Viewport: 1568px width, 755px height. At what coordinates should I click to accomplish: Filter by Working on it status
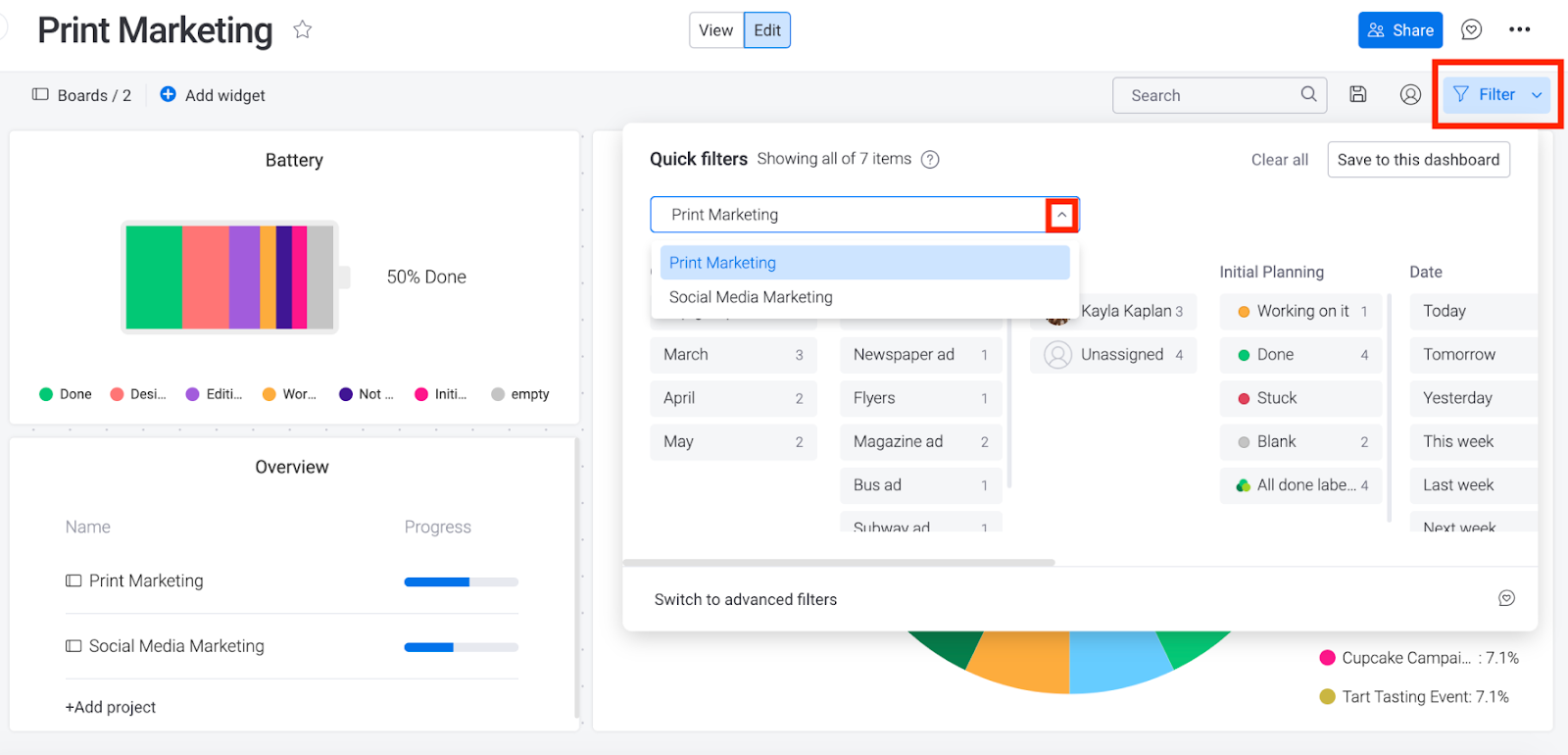(1300, 312)
